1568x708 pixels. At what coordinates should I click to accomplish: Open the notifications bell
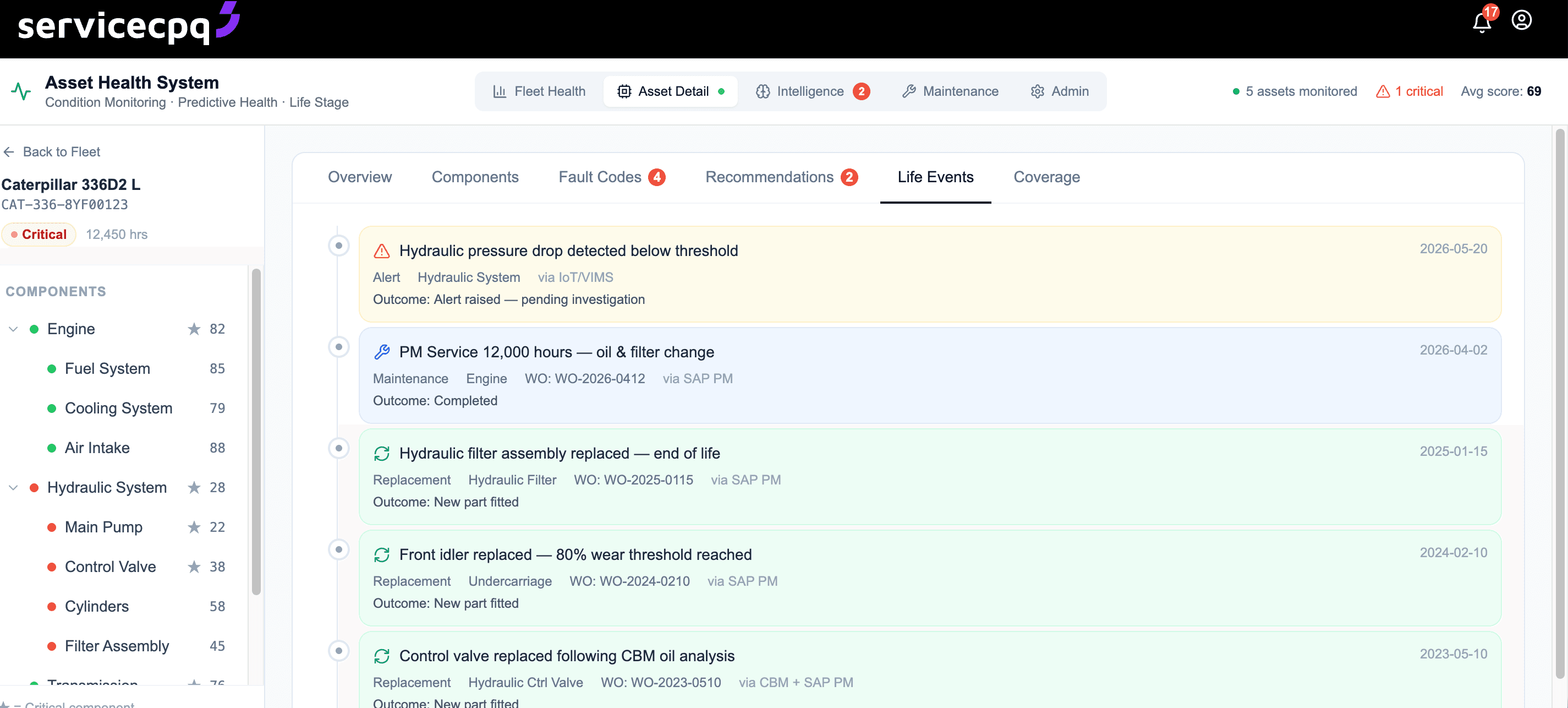[1482, 23]
